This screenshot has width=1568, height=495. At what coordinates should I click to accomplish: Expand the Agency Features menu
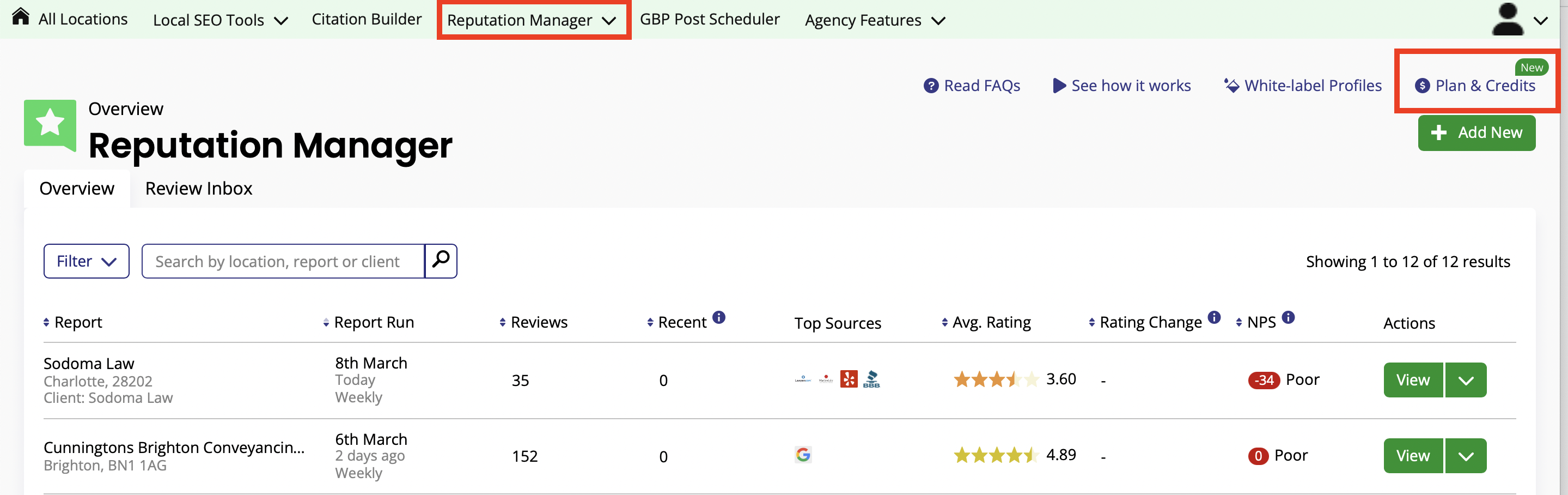[875, 20]
